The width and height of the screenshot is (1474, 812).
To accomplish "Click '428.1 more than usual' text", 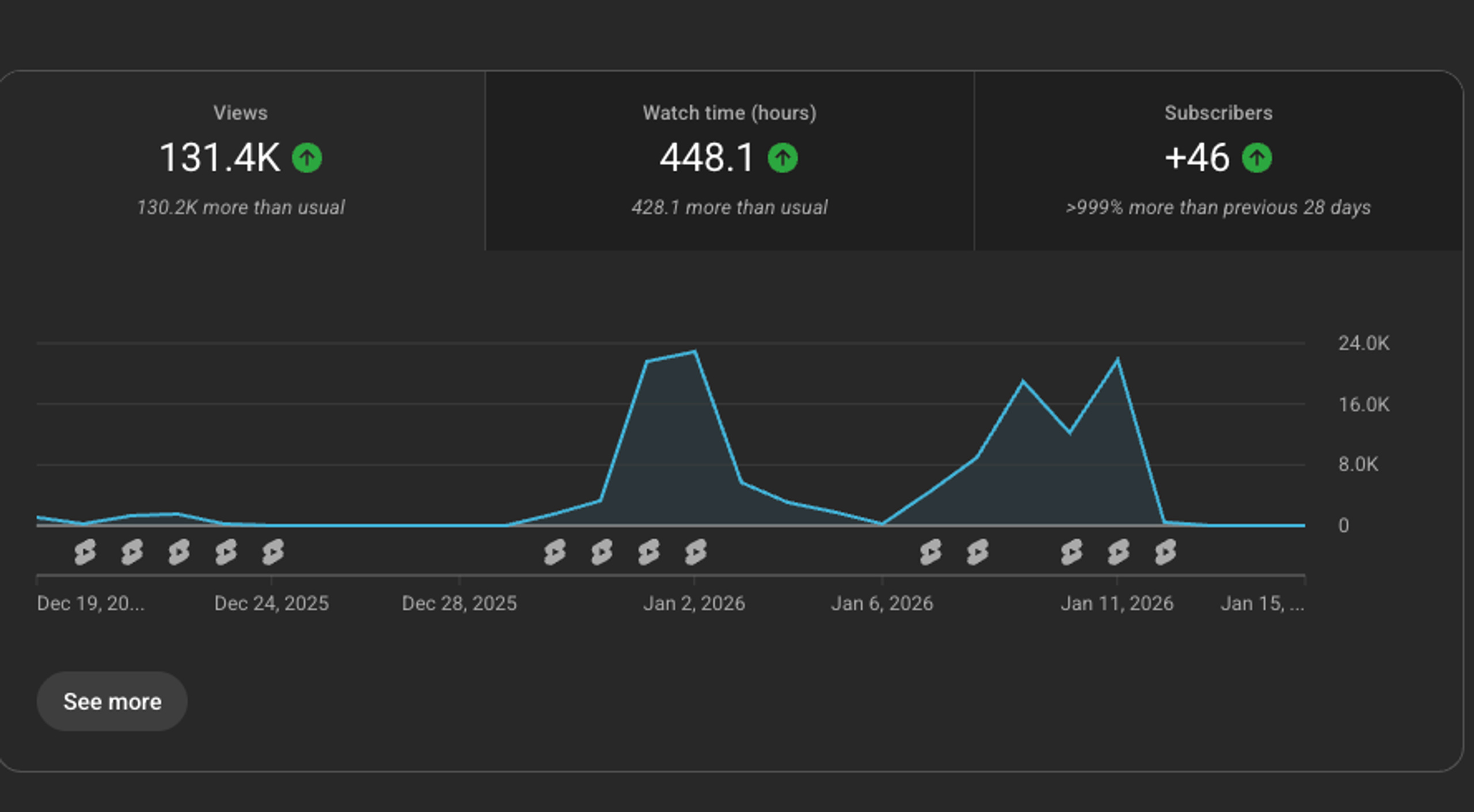I will [x=730, y=207].
